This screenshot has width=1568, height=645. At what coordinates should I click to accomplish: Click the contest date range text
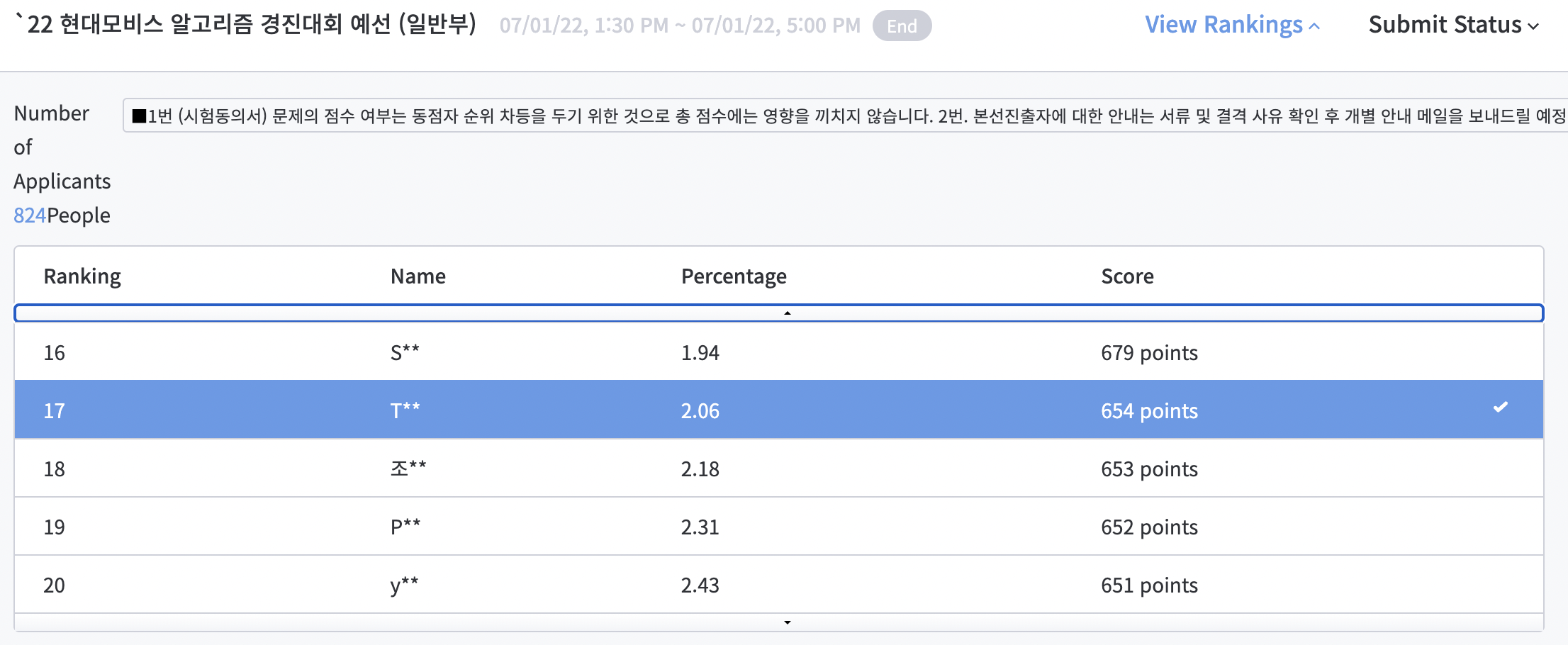point(679,26)
